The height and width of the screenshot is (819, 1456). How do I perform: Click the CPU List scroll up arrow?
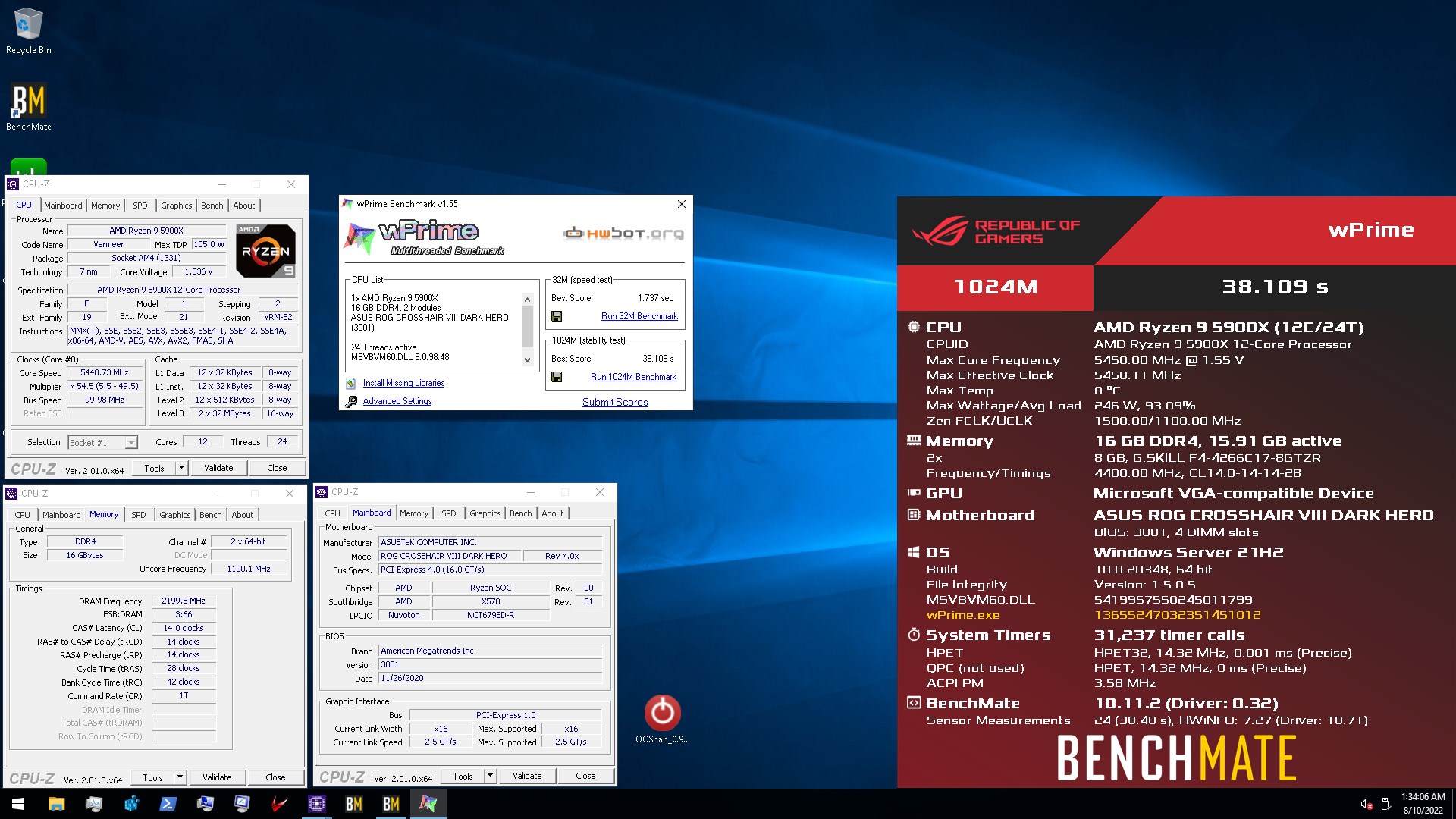click(x=528, y=300)
